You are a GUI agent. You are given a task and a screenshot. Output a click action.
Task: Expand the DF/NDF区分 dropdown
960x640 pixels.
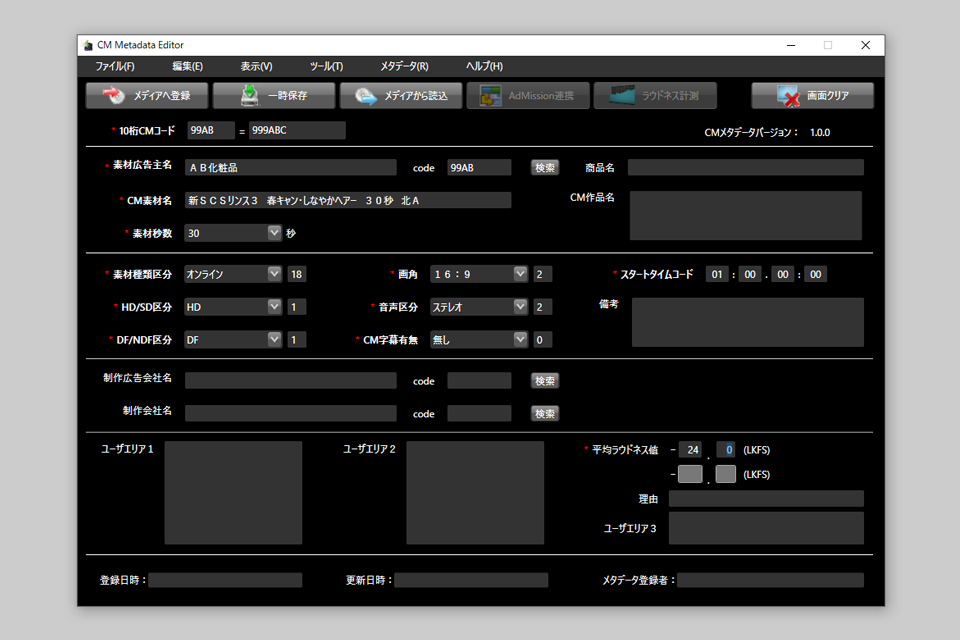tap(274, 339)
